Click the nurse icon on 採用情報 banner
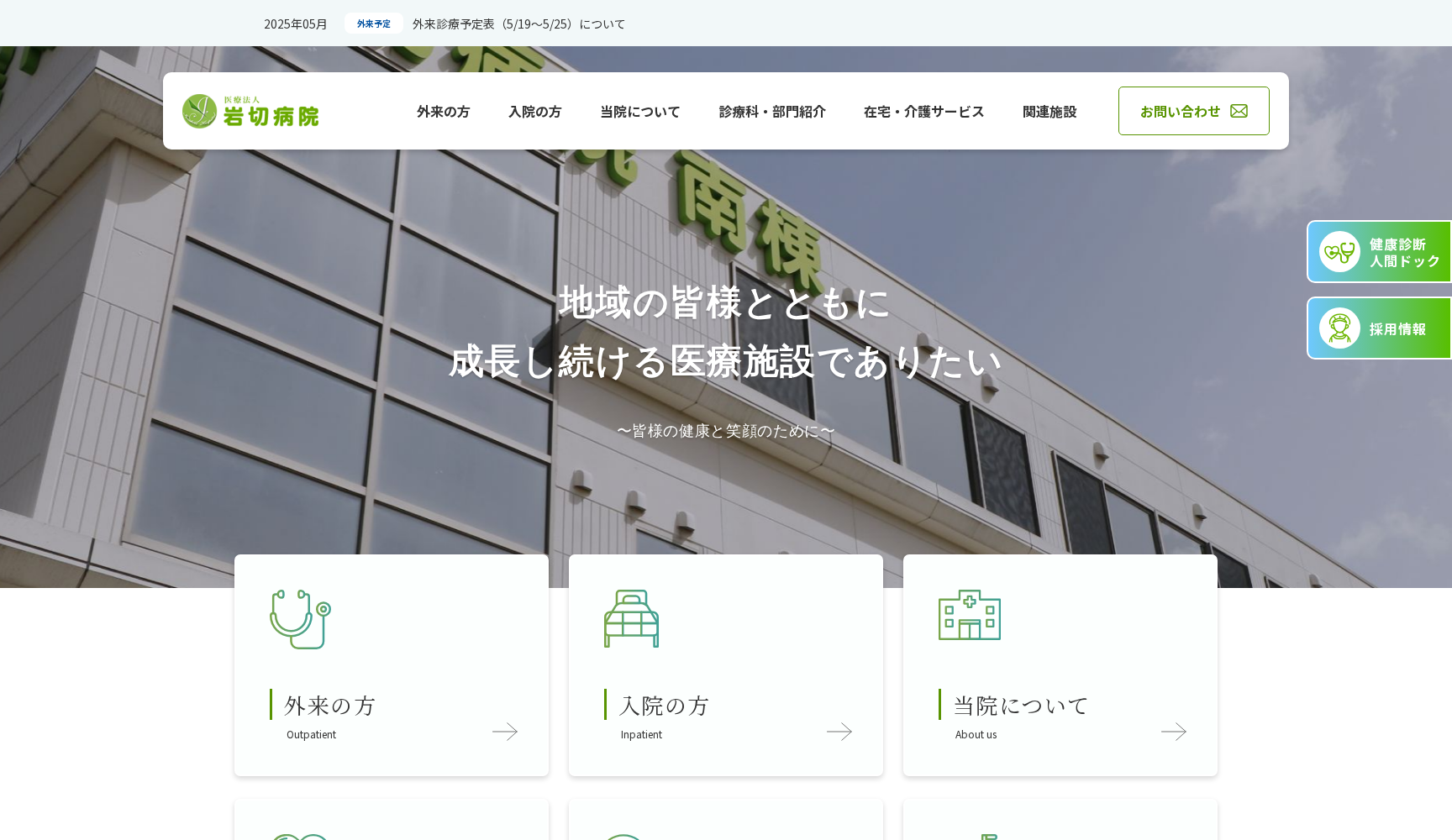This screenshot has height=840, width=1452. click(x=1339, y=328)
